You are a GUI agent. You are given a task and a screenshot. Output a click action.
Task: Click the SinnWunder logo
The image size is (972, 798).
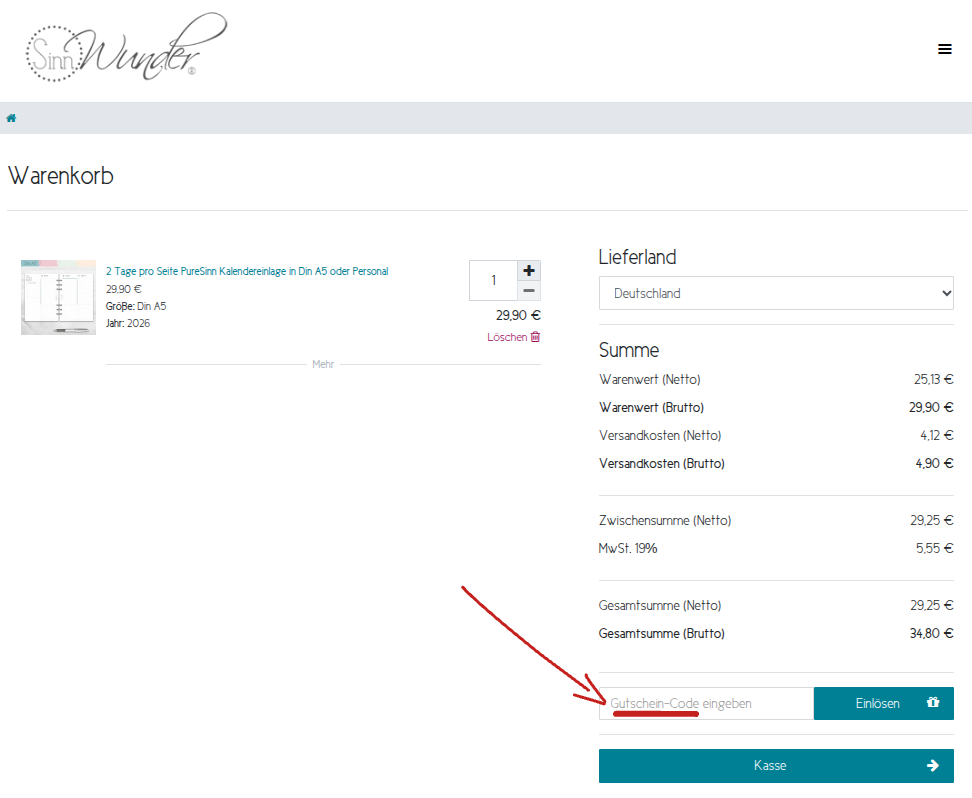pos(125,47)
